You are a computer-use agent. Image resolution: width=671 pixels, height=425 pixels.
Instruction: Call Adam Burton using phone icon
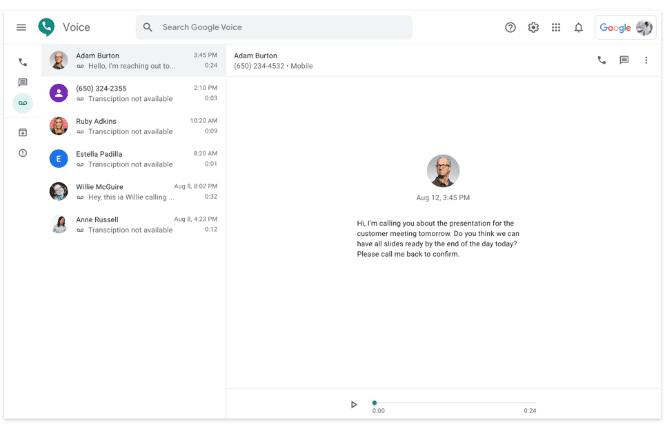[x=602, y=60]
